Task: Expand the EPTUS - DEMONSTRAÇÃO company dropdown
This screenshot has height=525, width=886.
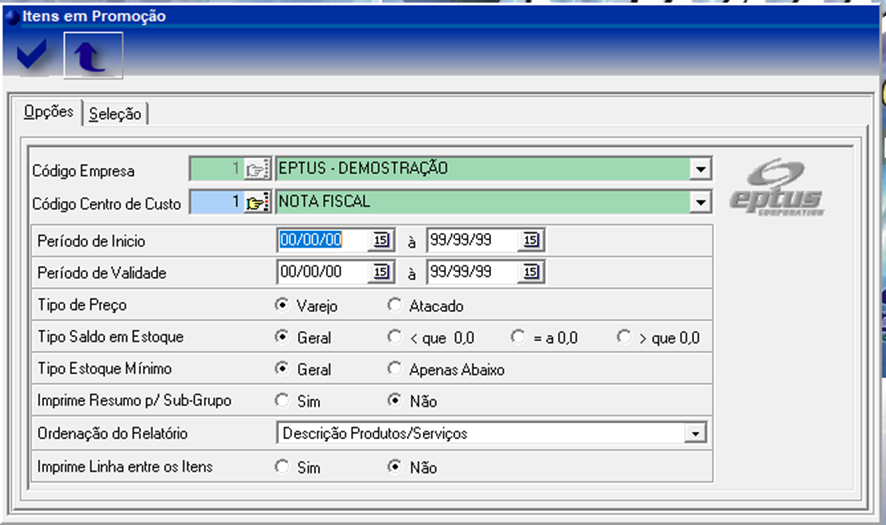Action: click(701, 169)
